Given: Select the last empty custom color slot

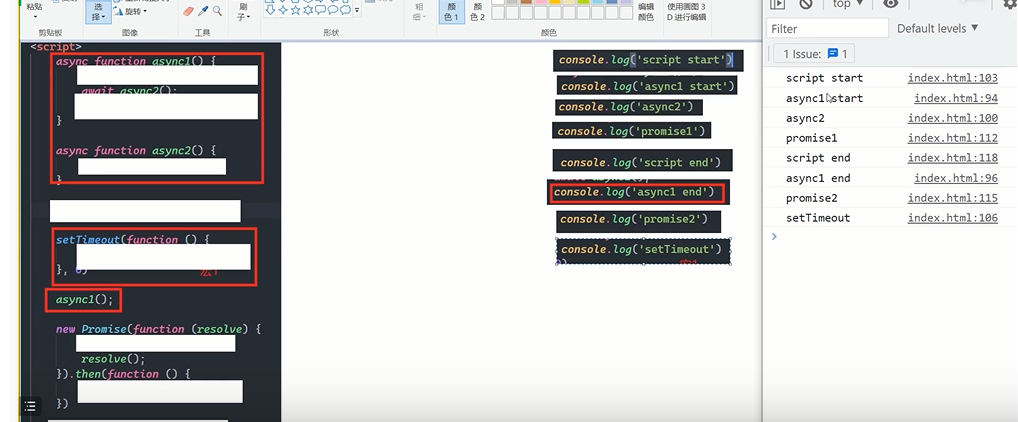Looking at the screenshot, I should 626,12.
